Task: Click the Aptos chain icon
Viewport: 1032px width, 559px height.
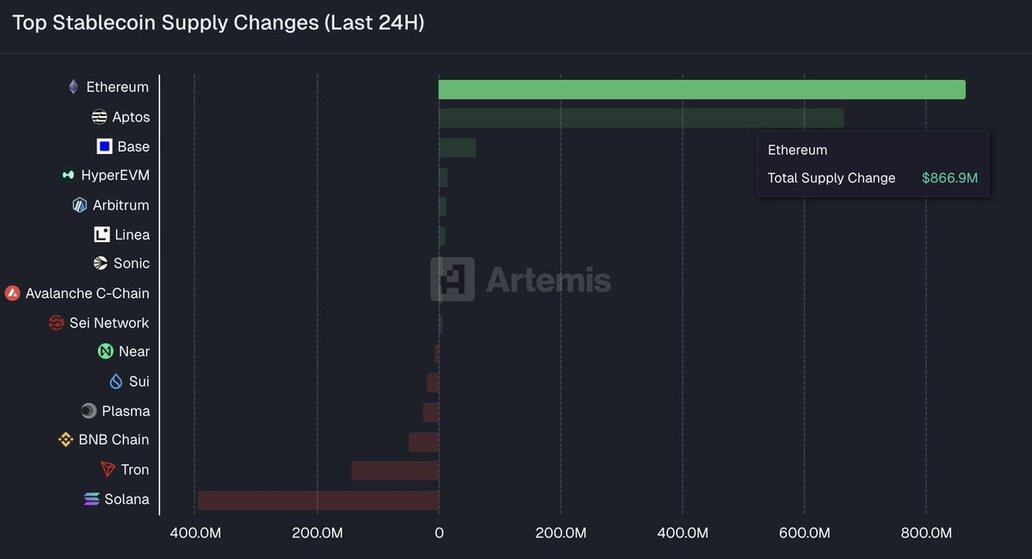Action: [x=99, y=117]
